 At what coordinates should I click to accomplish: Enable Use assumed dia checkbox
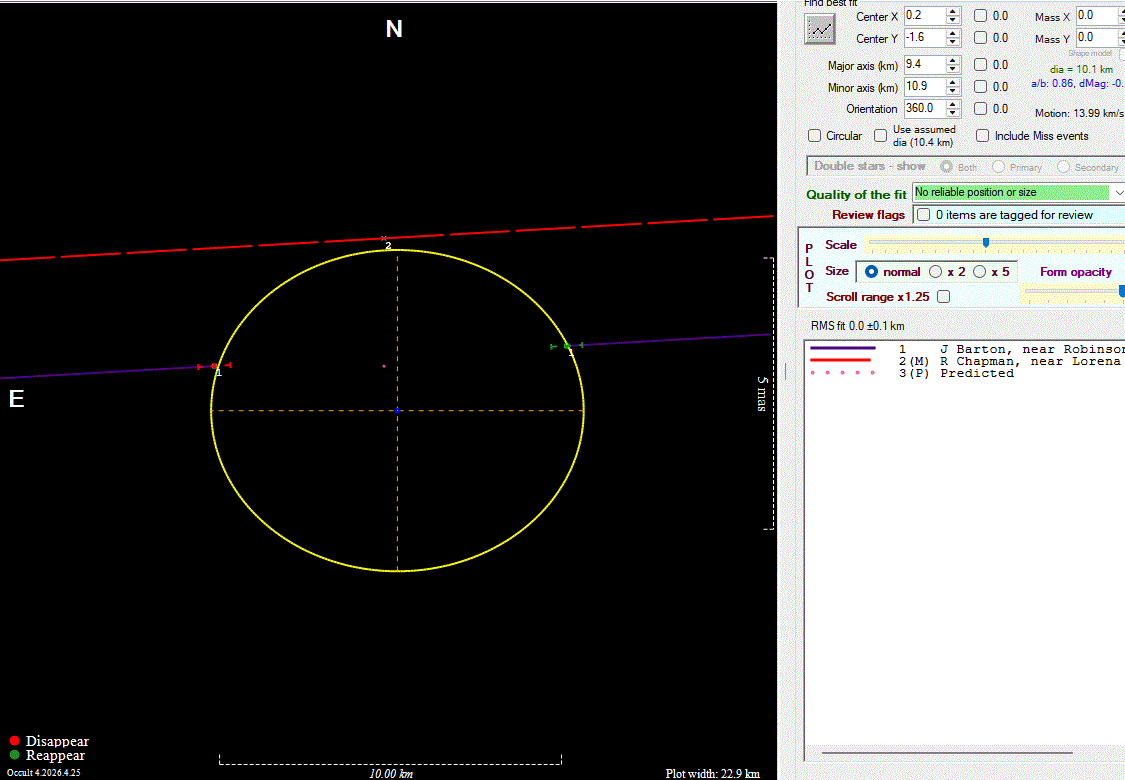point(880,136)
